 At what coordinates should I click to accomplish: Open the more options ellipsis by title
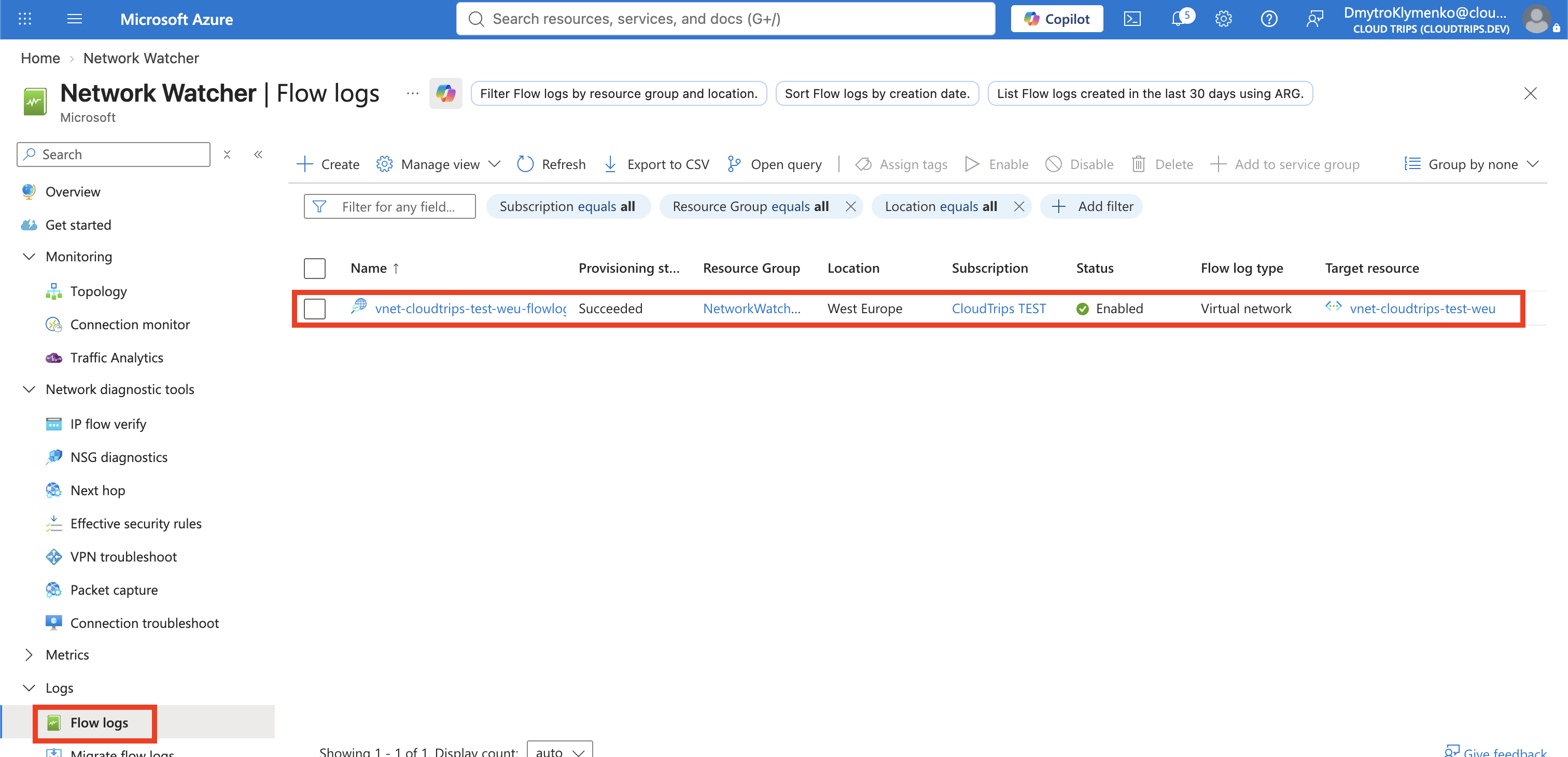click(413, 93)
